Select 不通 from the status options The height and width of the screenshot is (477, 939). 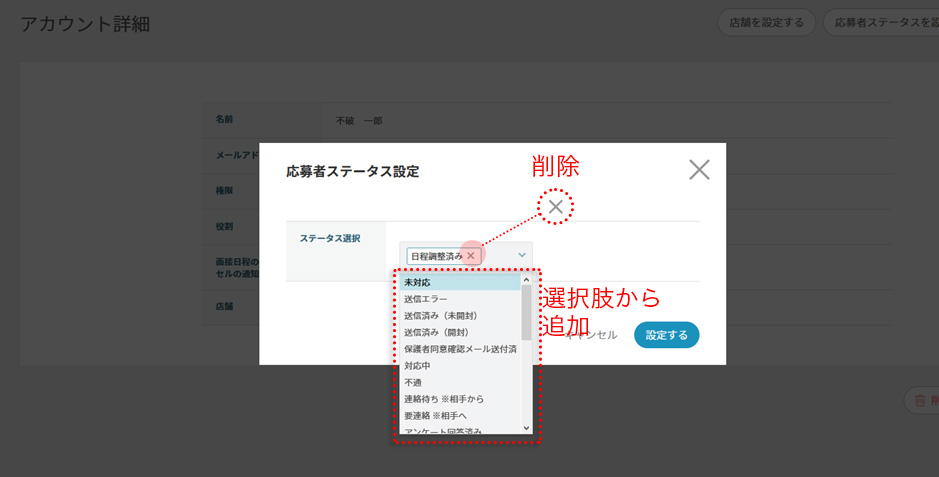tap(458, 382)
